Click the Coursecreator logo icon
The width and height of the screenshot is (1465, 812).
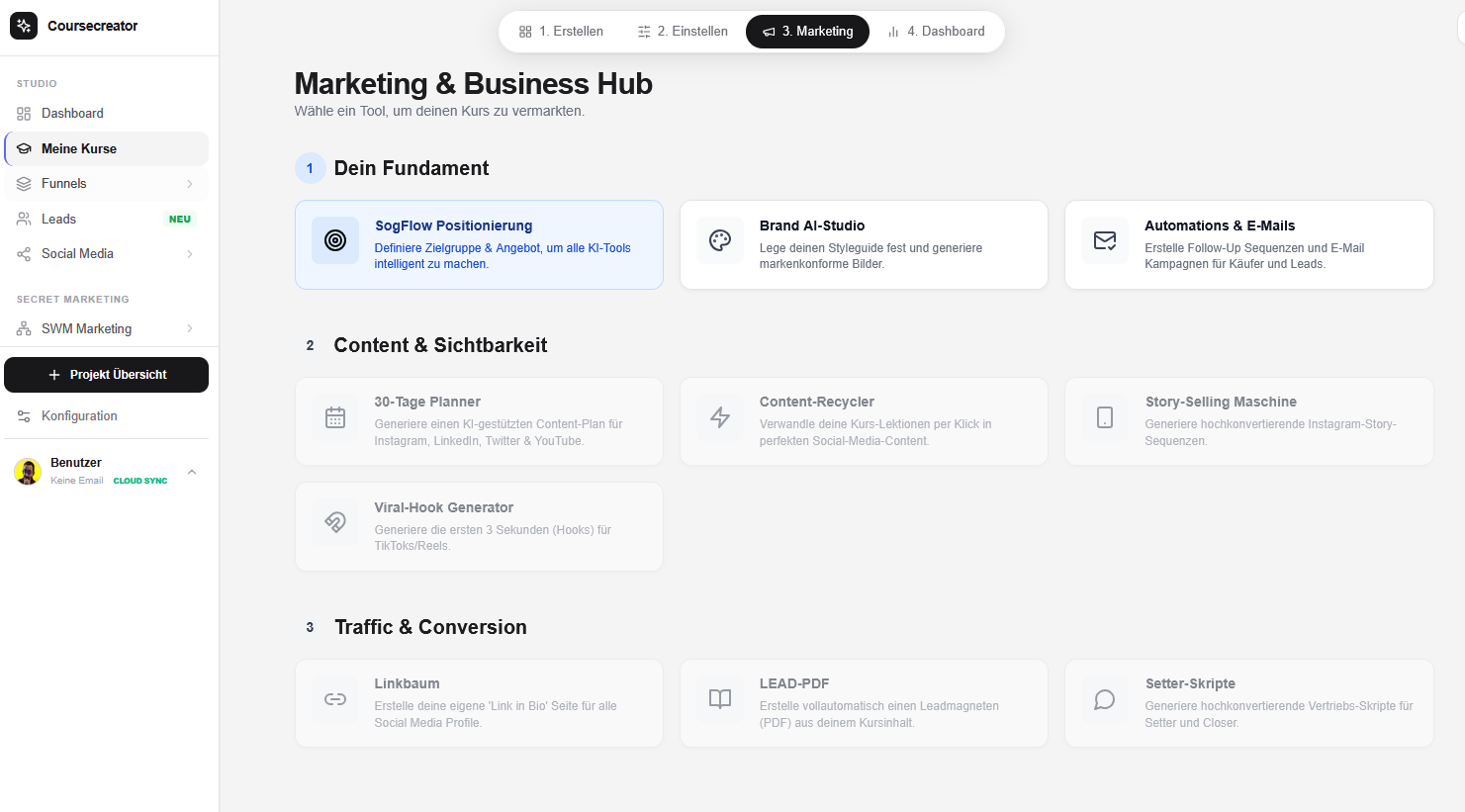tap(24, 26)
